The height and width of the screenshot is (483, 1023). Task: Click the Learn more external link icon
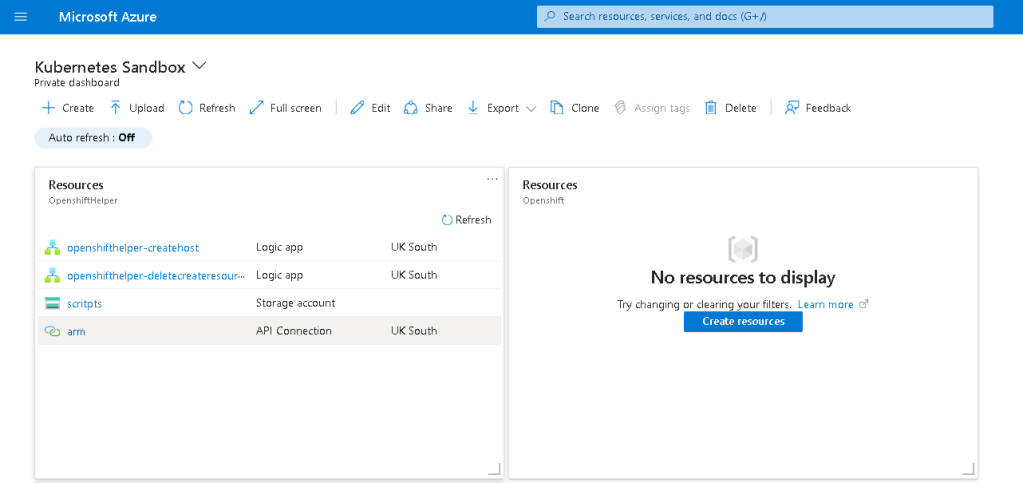click(864, 304)
